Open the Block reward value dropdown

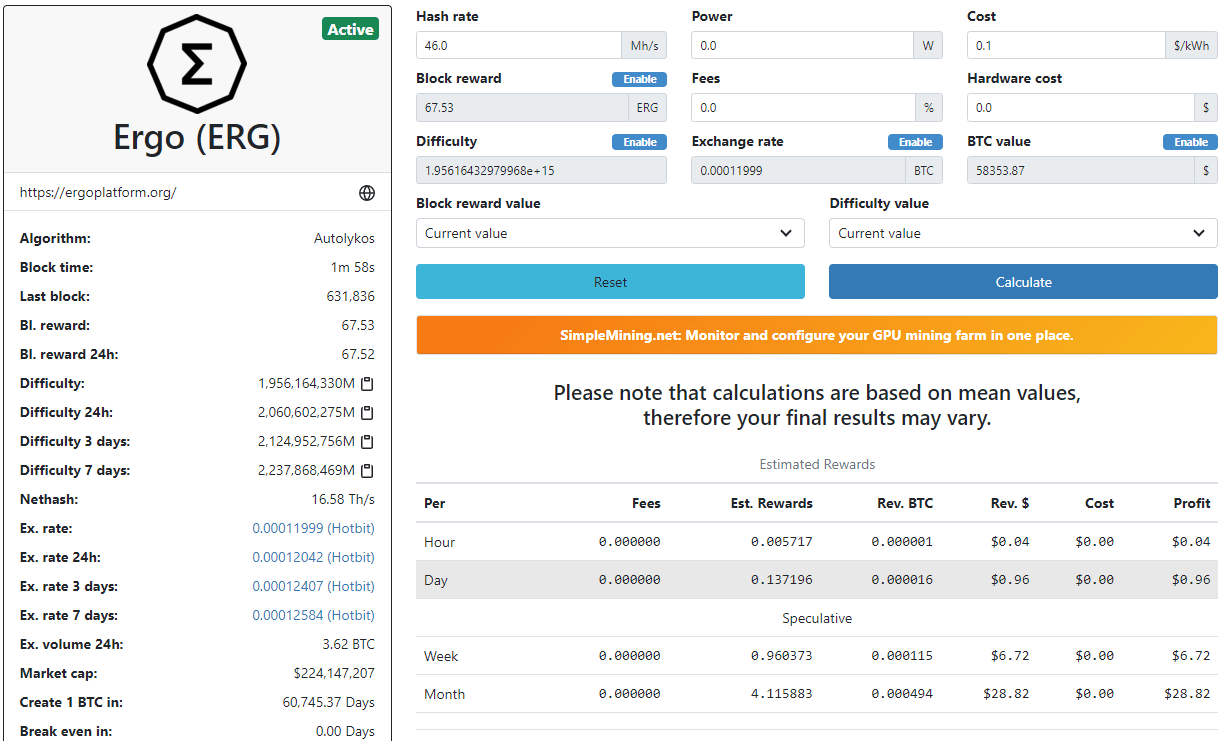(x=610, y=233)
